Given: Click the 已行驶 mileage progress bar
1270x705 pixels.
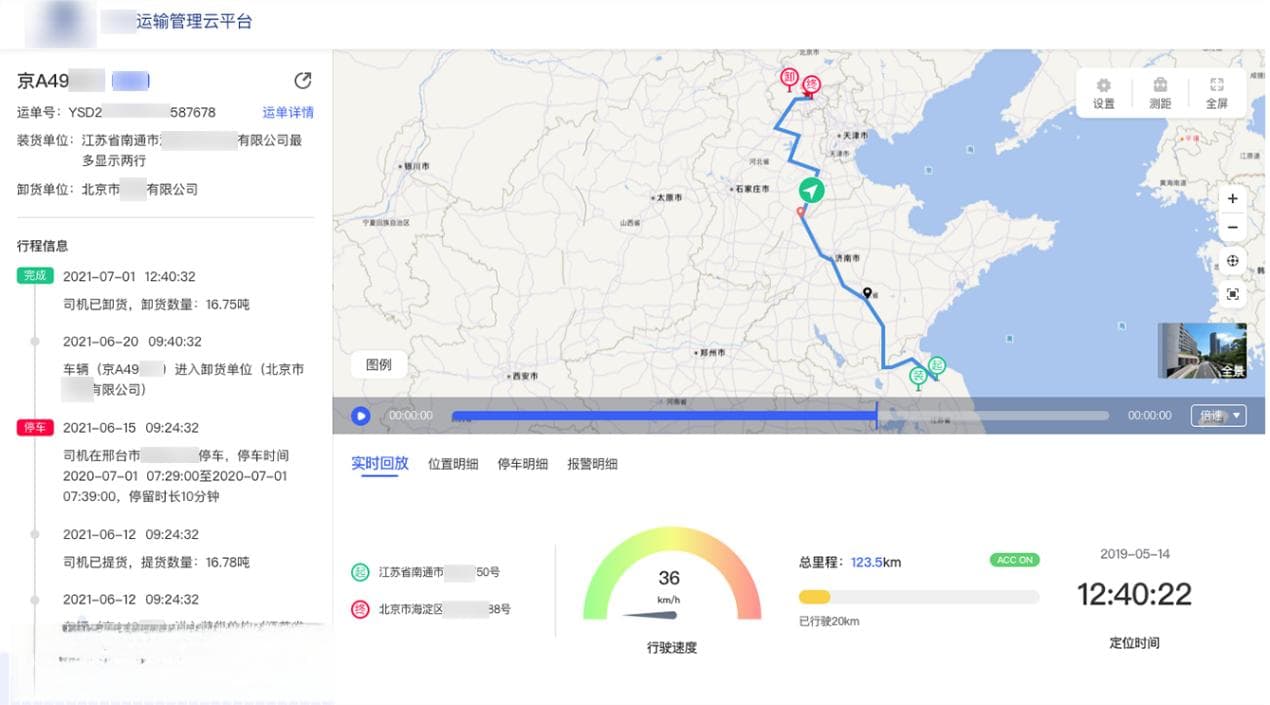Looking at the screenshot, I should coord(918,597).
